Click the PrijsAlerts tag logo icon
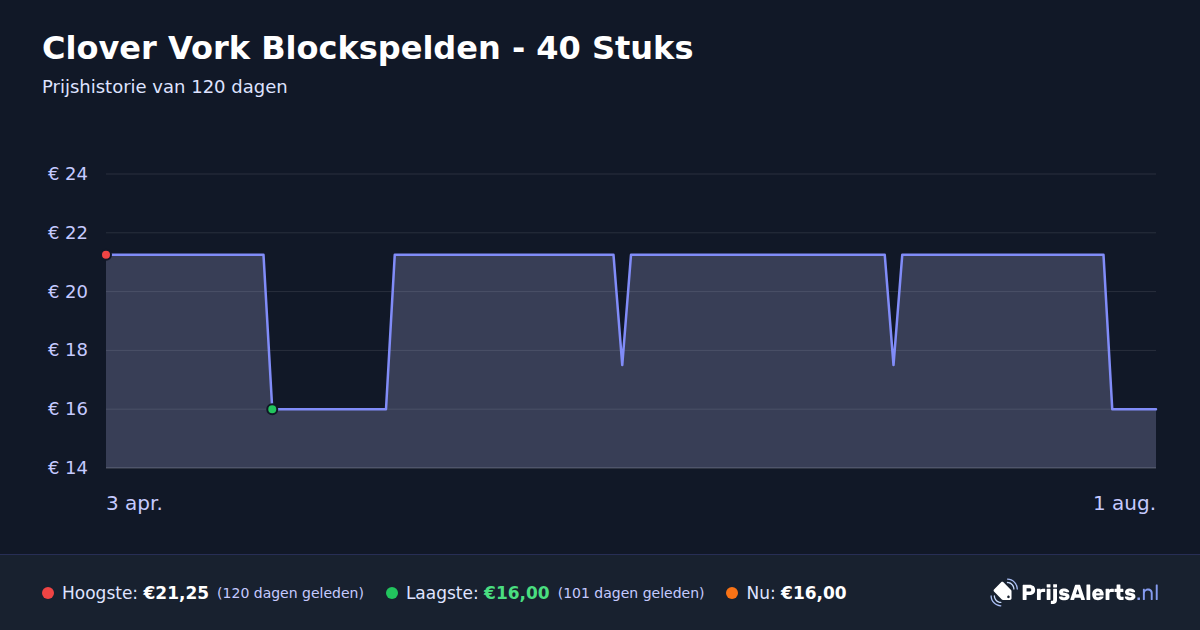Viewport: 1200px width, 630px height. point(1003,593)
